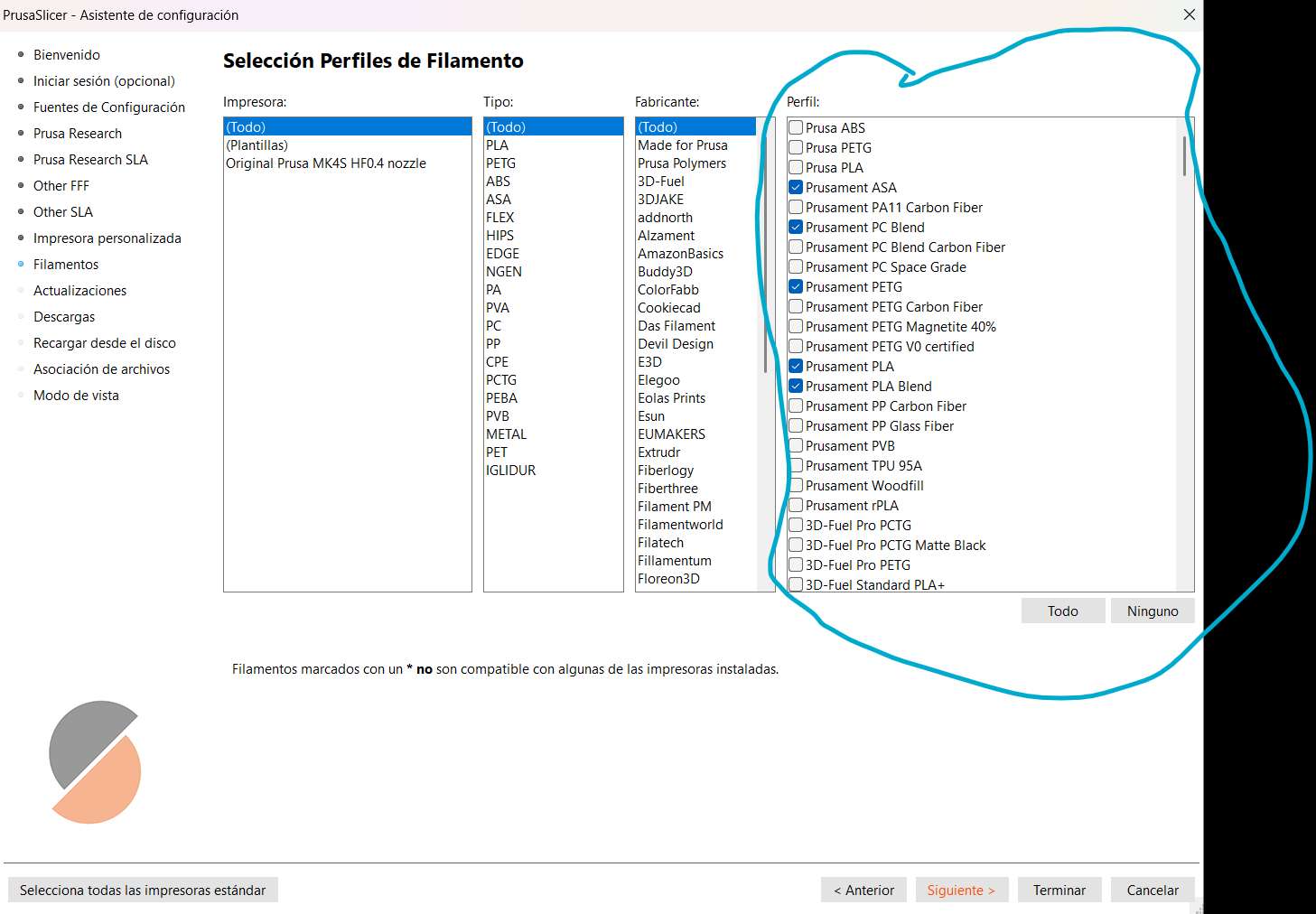Check the 3D-Fuel Pro PCTG profile

pos(796,525)
